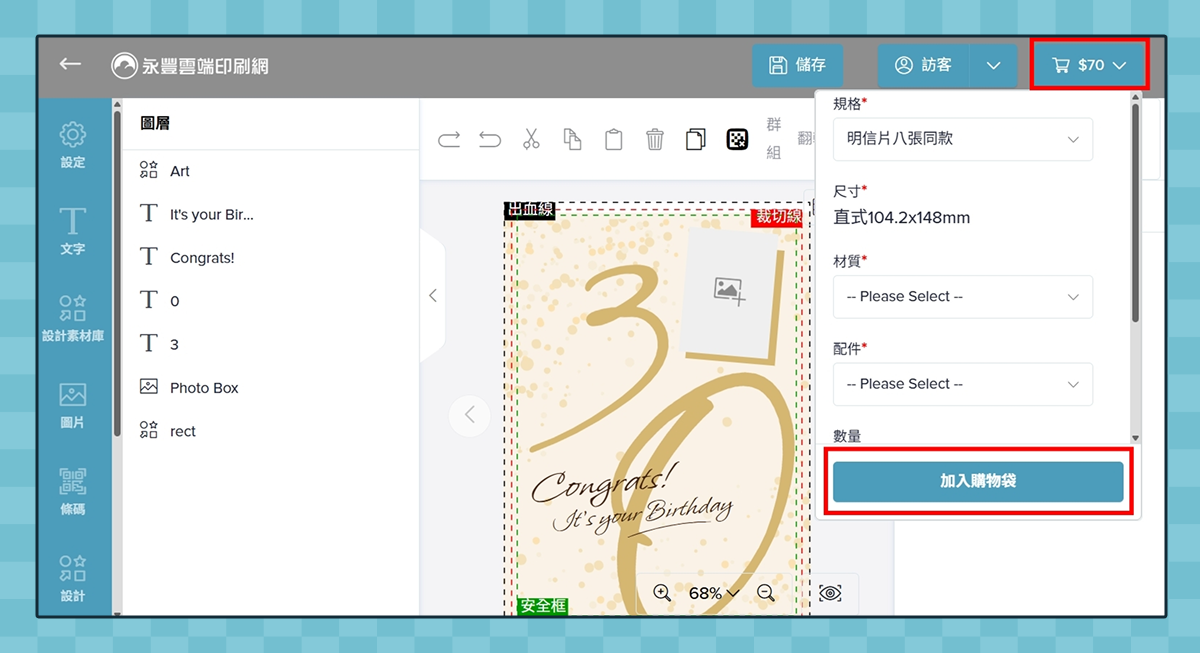Click the 訪客 guest account button

pos(923,65)
